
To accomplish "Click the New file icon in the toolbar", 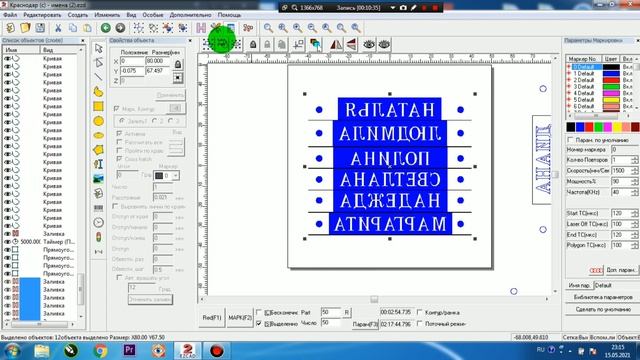I will 11,28.
